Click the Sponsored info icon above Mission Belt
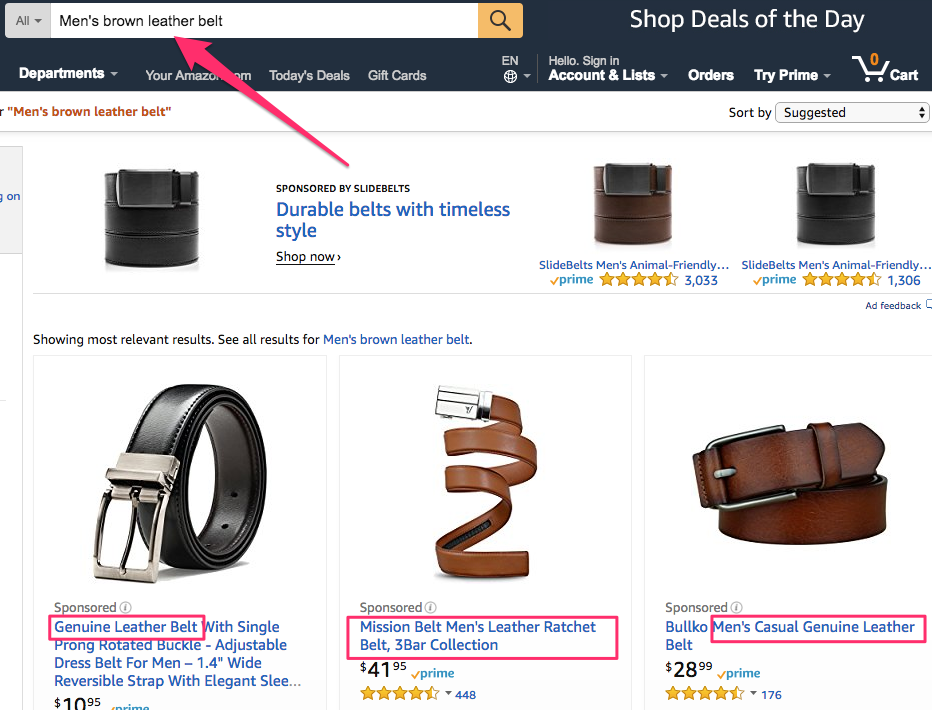 (x=432, y=607)
